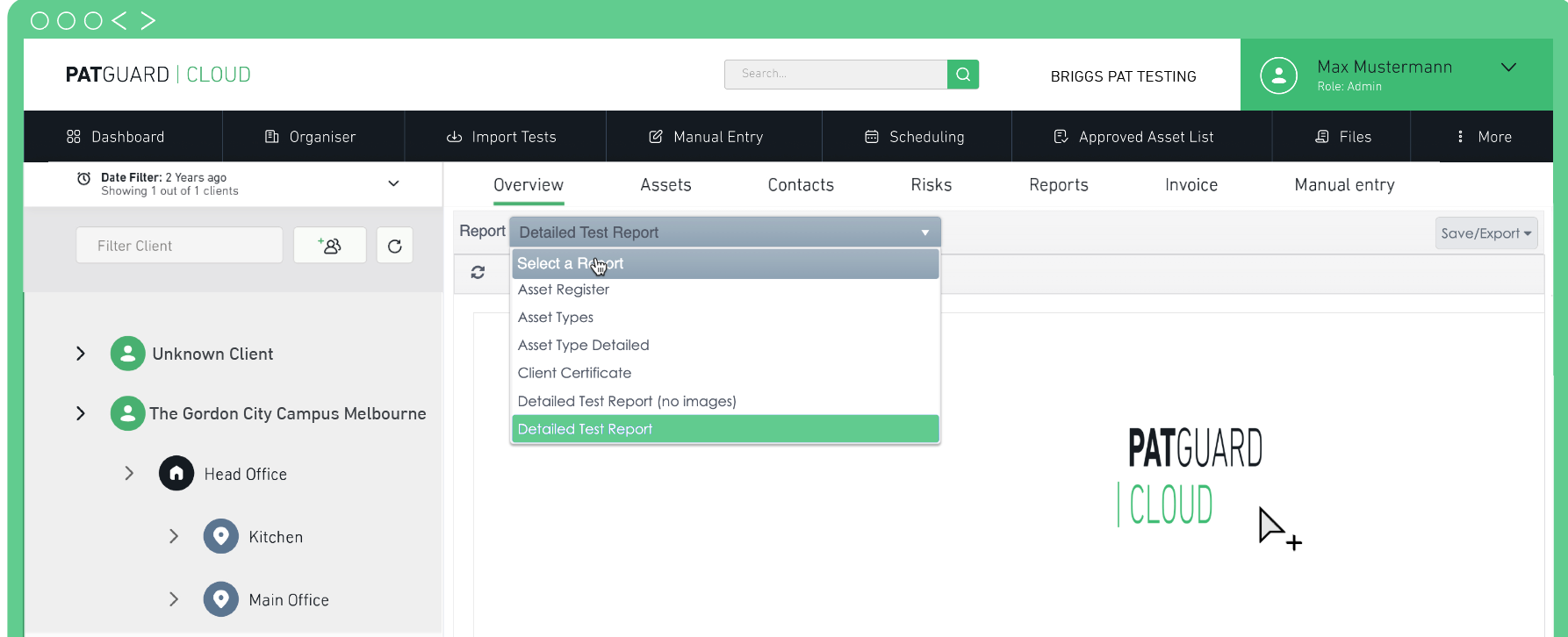This screenshot has width=1568, height=637.
Task: Choose Client Certificate report
Action: pos(725,373)
